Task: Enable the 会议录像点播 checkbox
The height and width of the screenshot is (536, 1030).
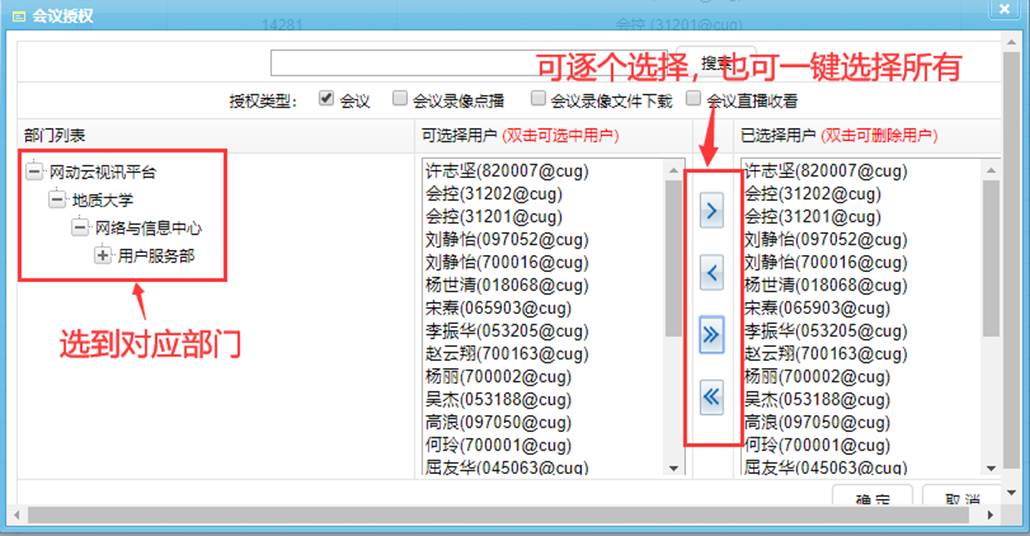Action: pyautogui.click(x=400, y=99)
